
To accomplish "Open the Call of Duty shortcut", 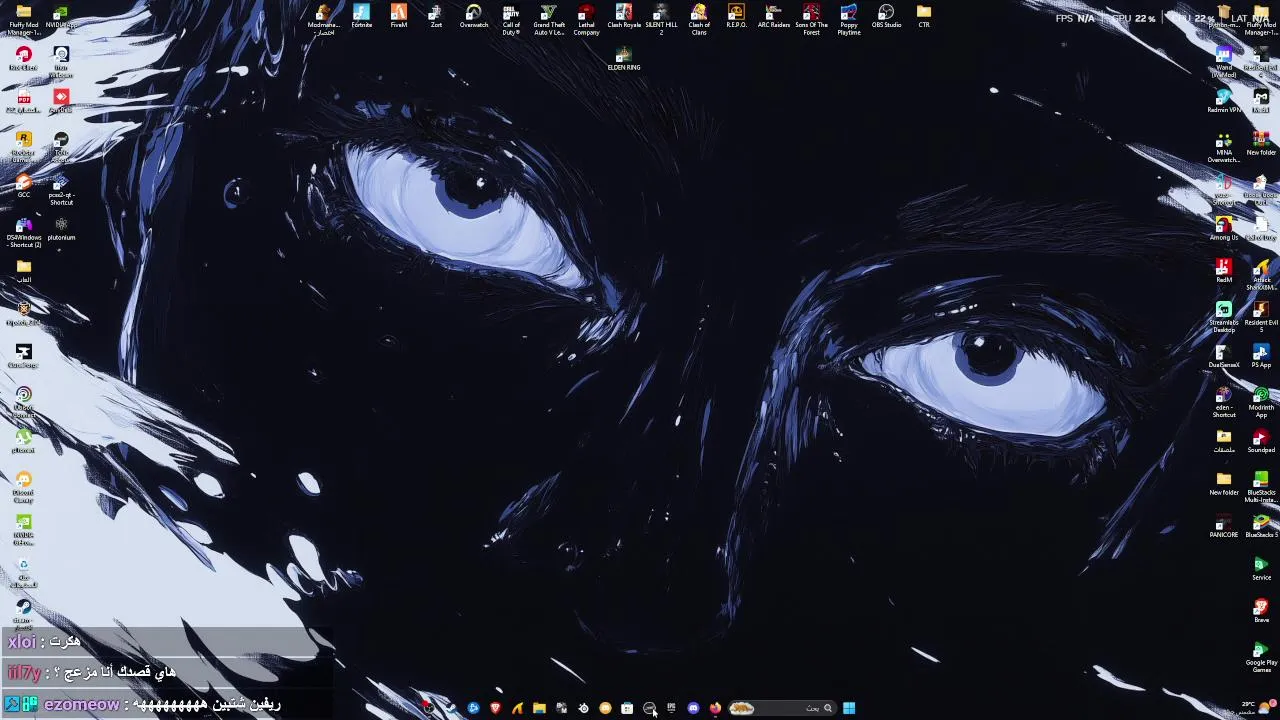I will coord(511,20).
